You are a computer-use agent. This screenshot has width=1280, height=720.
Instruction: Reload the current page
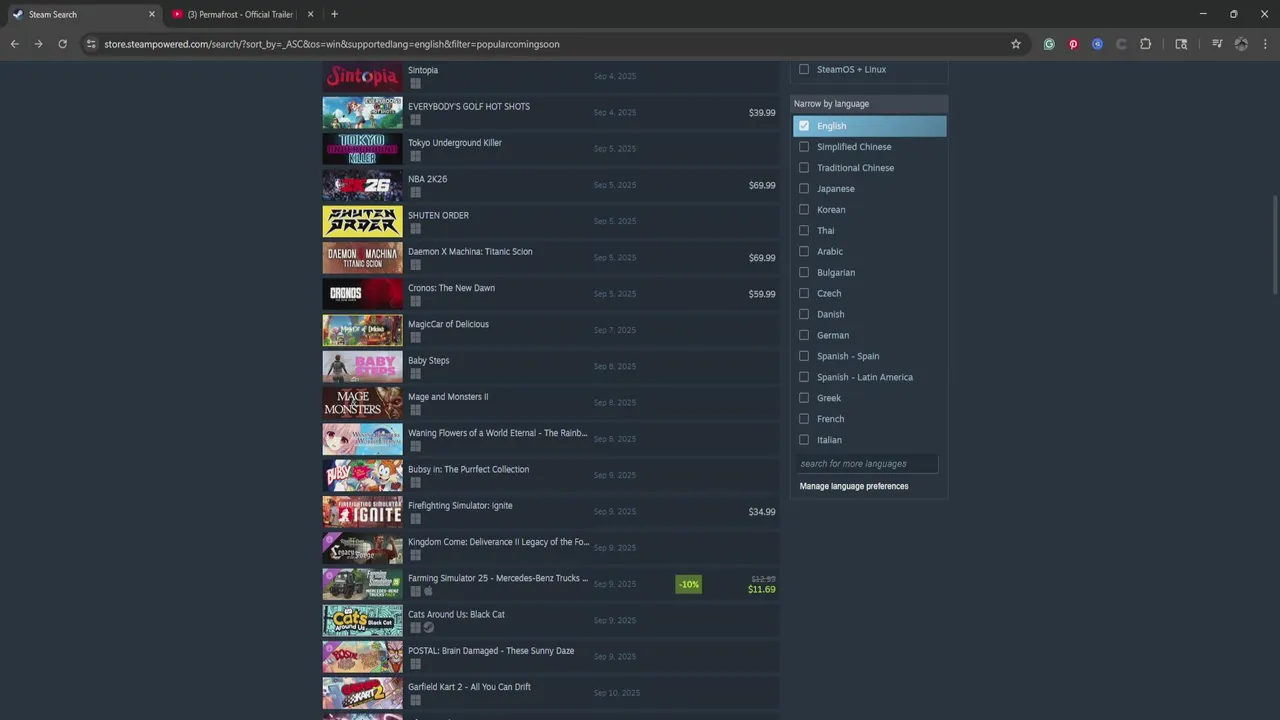(62, 44)
